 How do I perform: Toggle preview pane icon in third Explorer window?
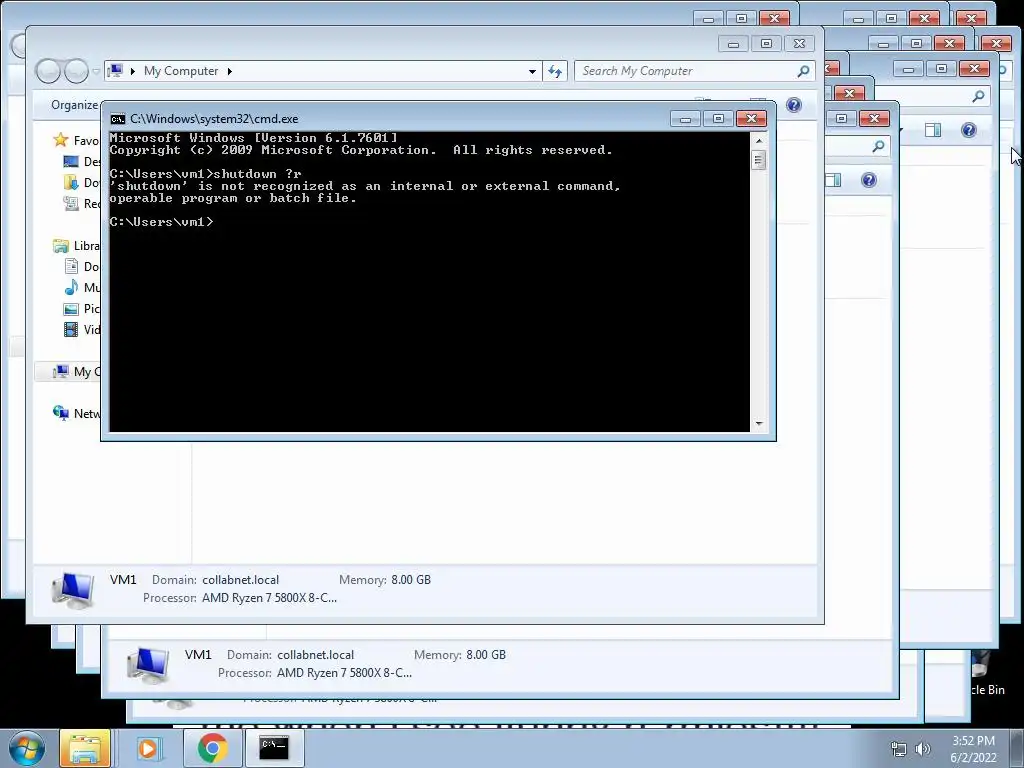click(x=933, y=130)
